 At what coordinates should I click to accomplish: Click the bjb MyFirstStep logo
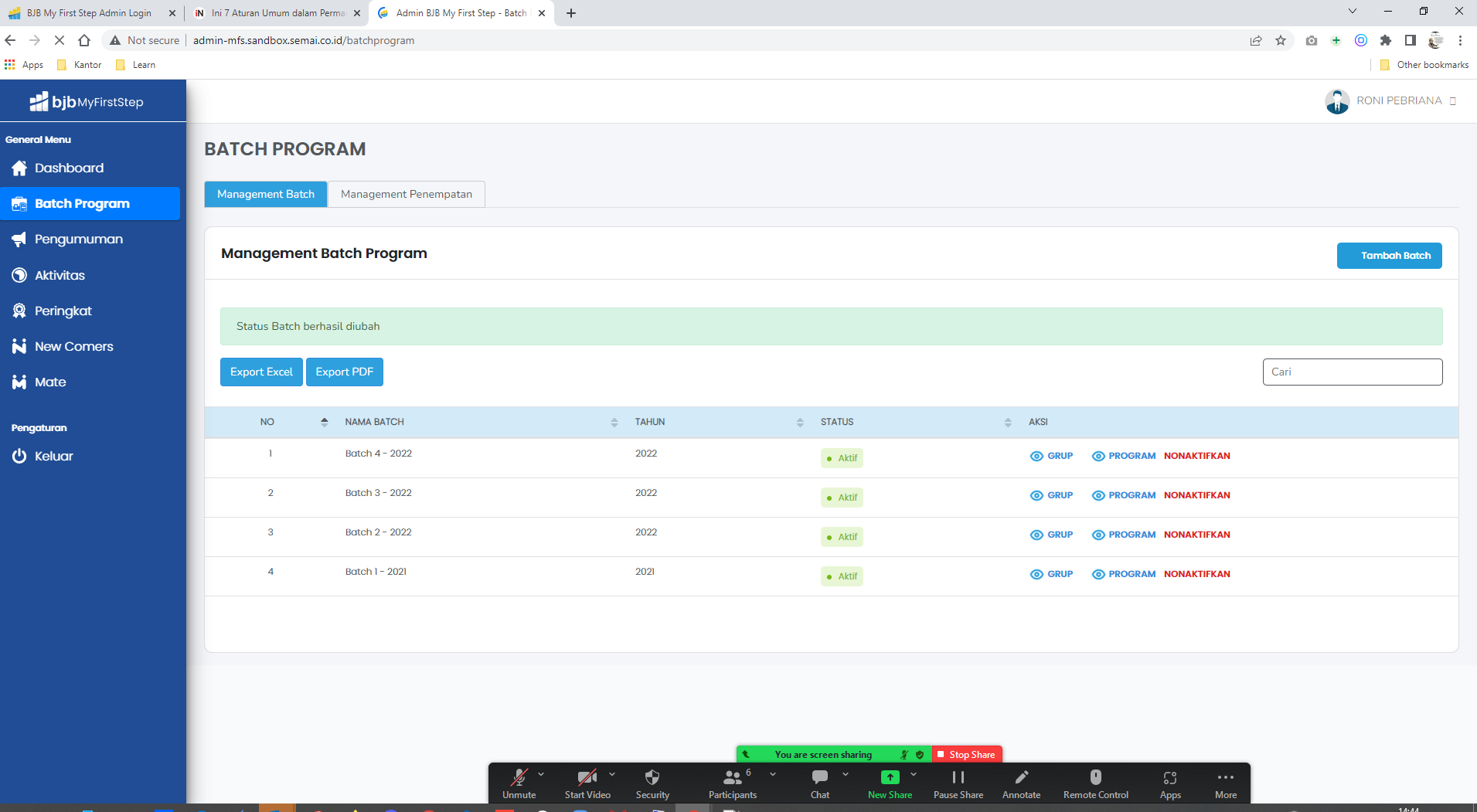[x=87, y=102]
